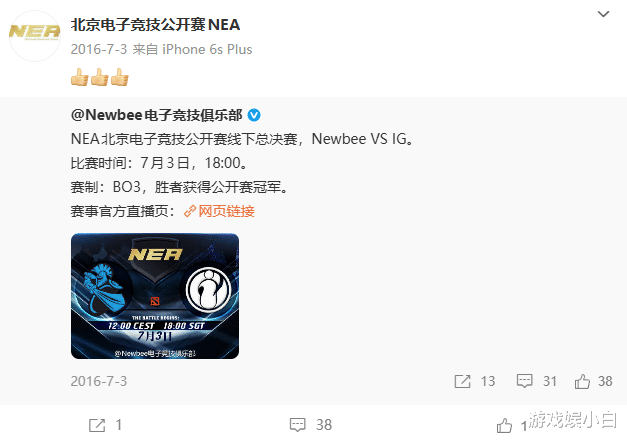Click the blue verified badge beside Newbee
Image resolution: width=627 pixels, height=441 pixels.
pyautogui.click(x=254, y=116)
